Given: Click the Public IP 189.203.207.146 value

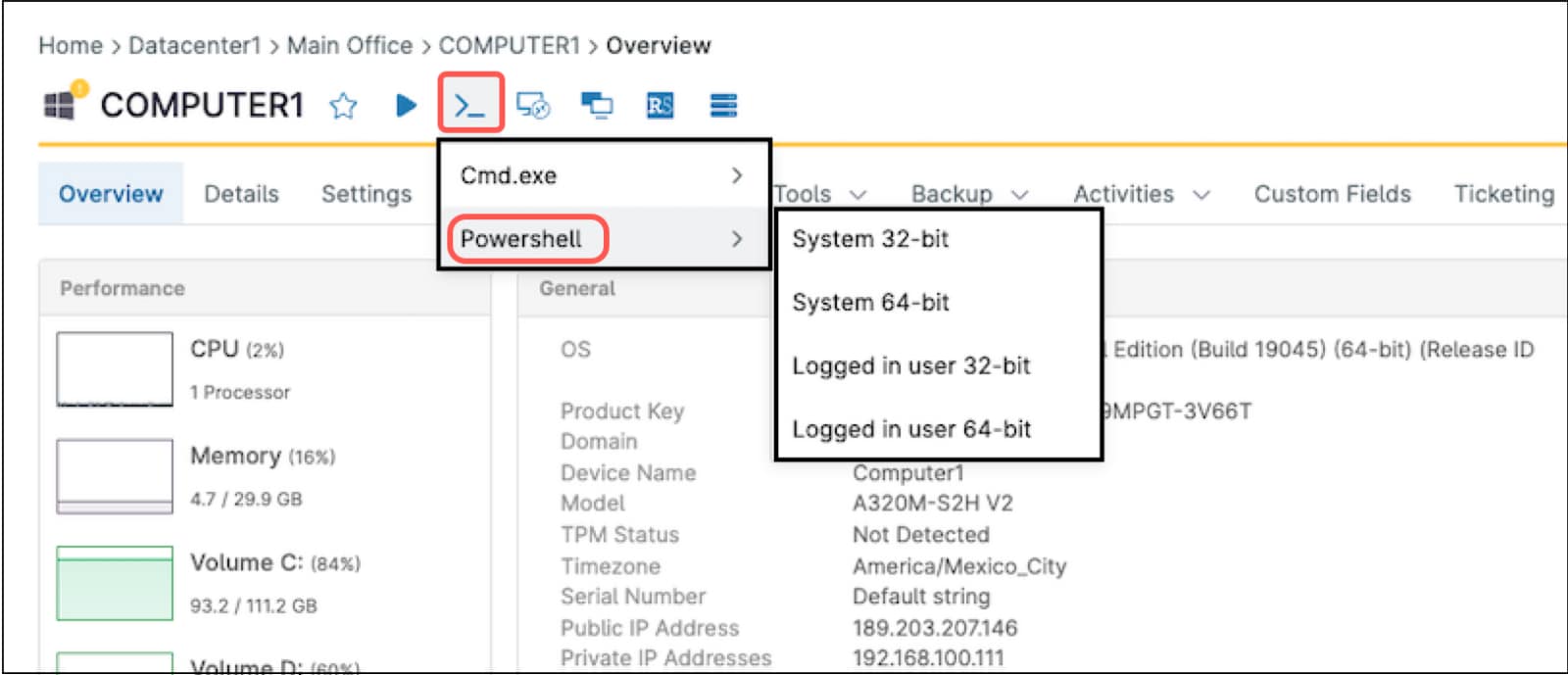Looking at the screenshot, I should click(x=935, y=627).
